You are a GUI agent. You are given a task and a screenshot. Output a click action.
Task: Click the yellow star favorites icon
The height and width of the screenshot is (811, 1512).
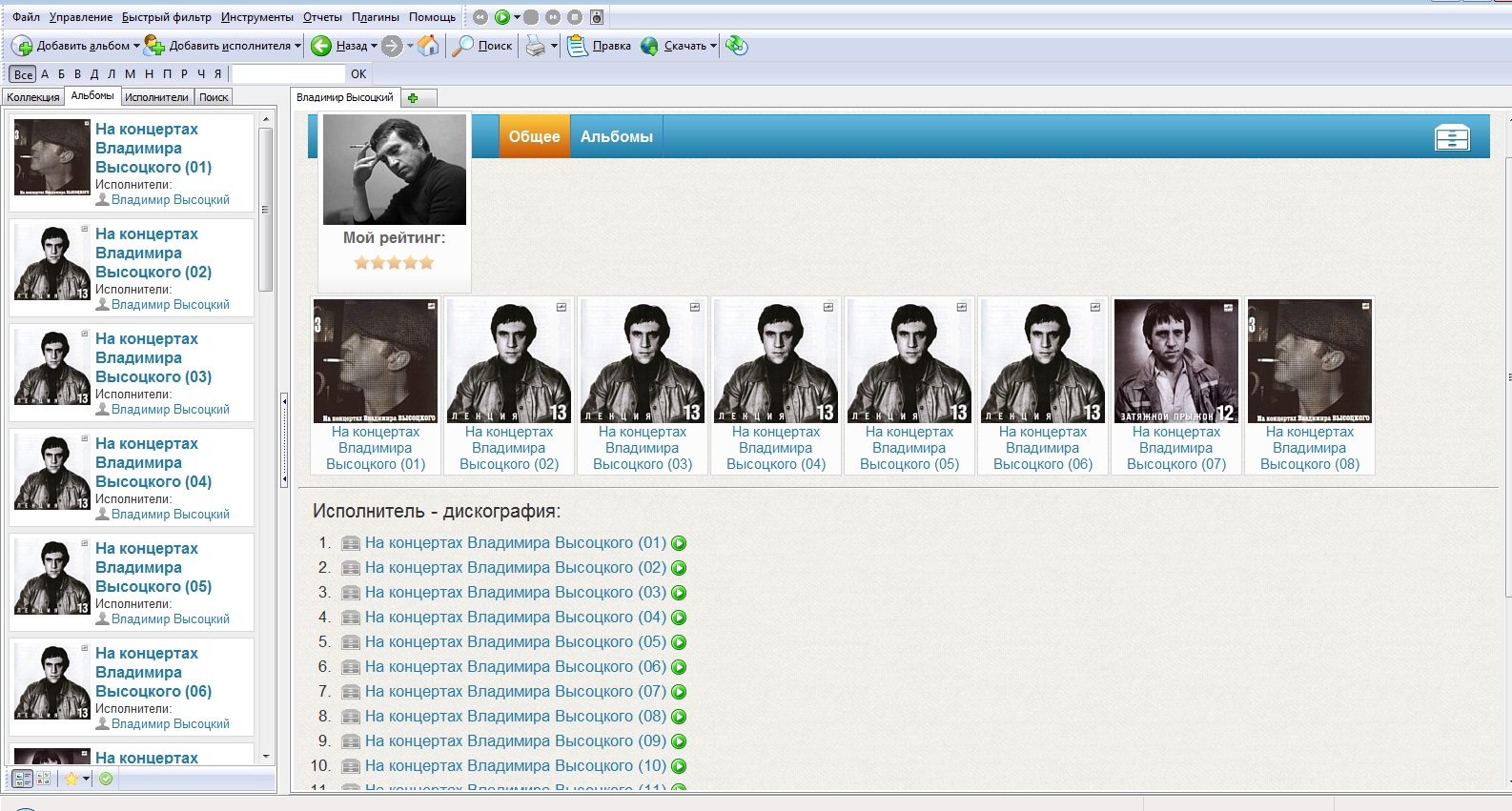72,779
